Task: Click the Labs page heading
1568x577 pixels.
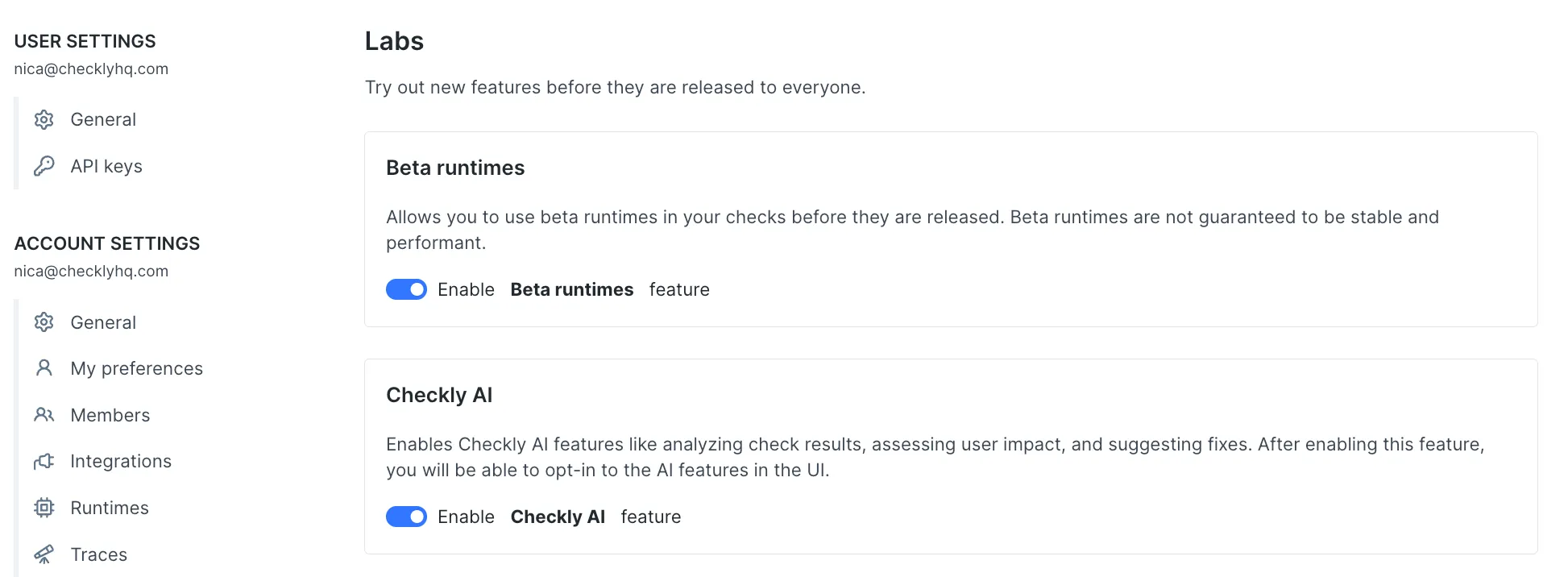Action: click(x=394, y=41)
